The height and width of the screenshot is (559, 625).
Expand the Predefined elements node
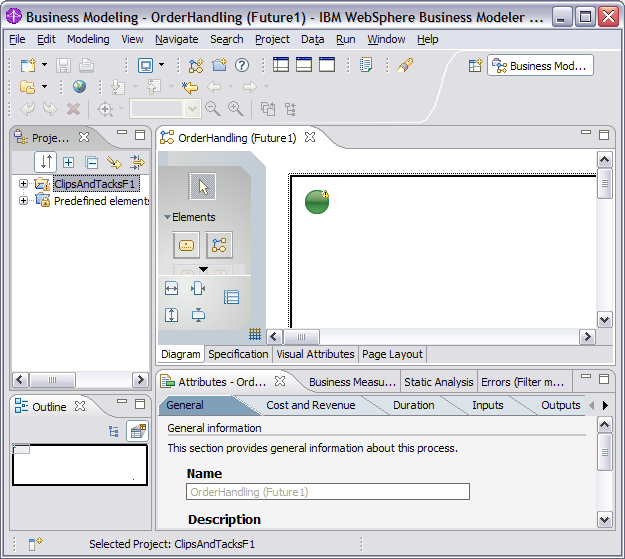coord(23,201)
